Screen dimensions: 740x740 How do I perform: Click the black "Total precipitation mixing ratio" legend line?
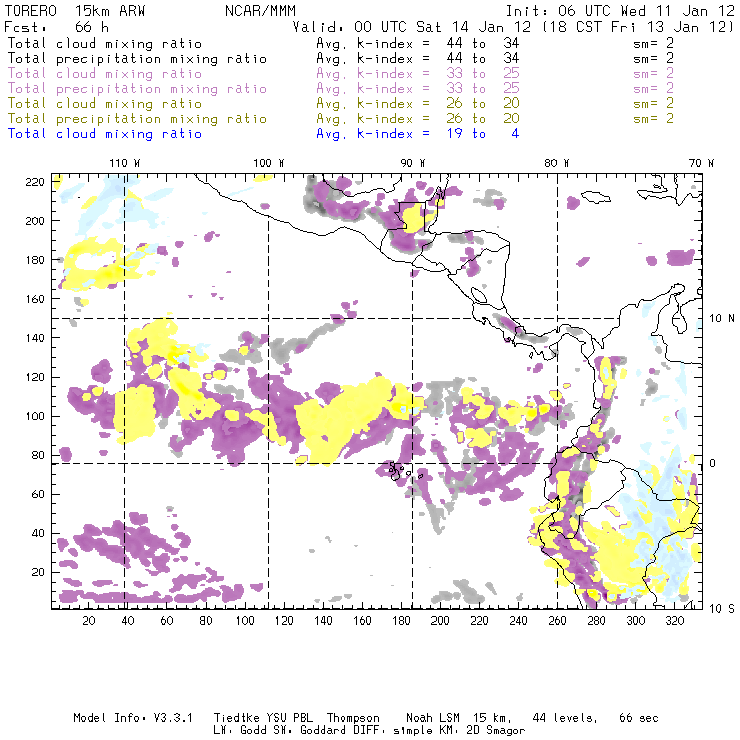tap(137, 59)
